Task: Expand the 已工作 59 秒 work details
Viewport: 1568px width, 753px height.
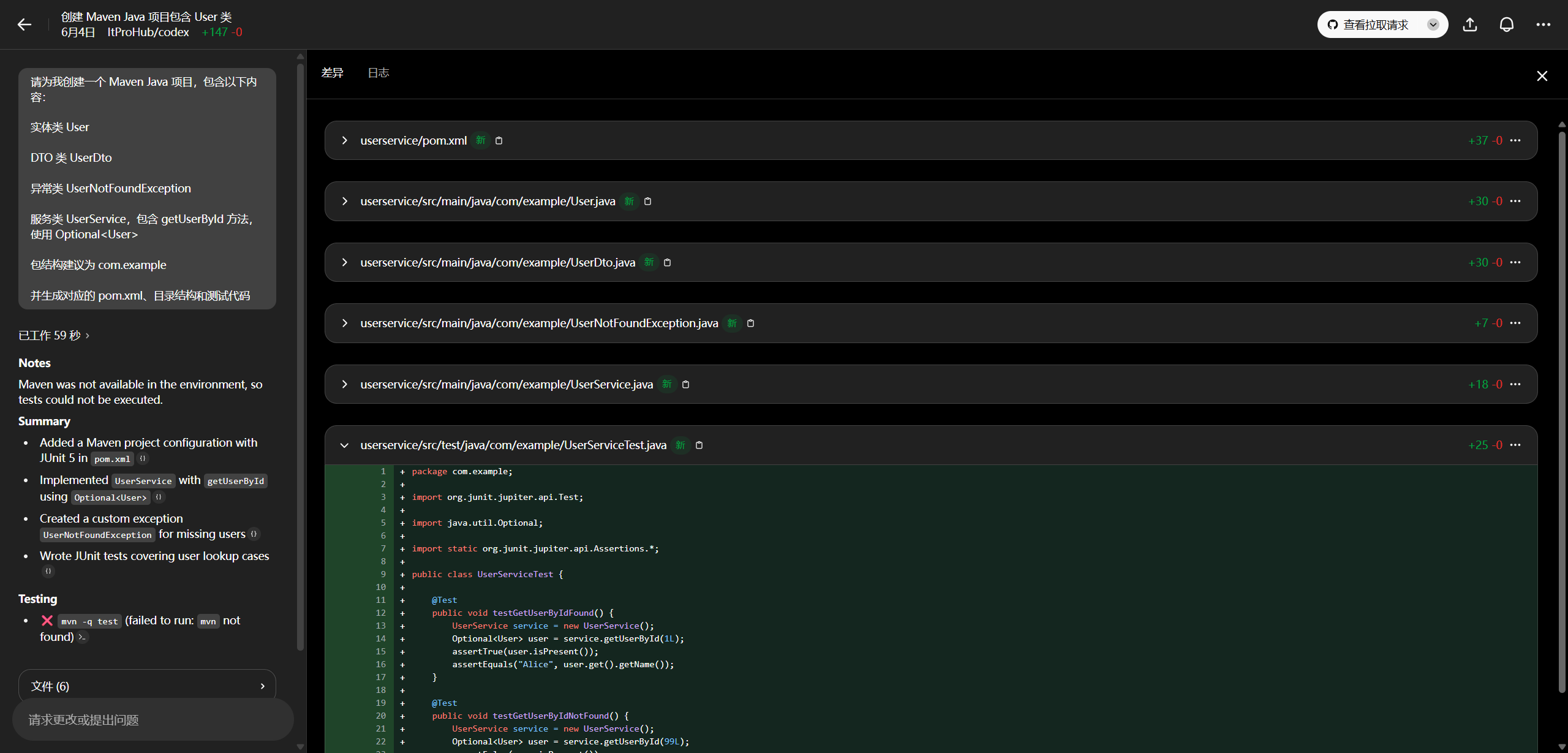Action: tap(54, 335)
